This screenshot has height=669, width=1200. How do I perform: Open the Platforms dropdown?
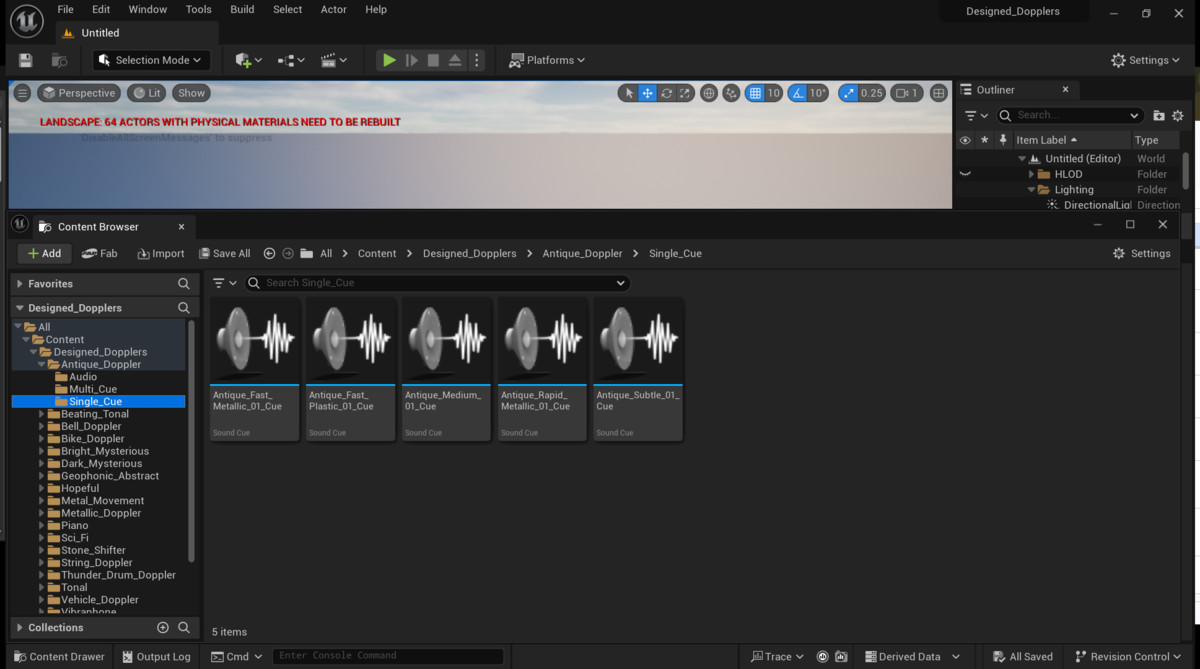point(547,60)
